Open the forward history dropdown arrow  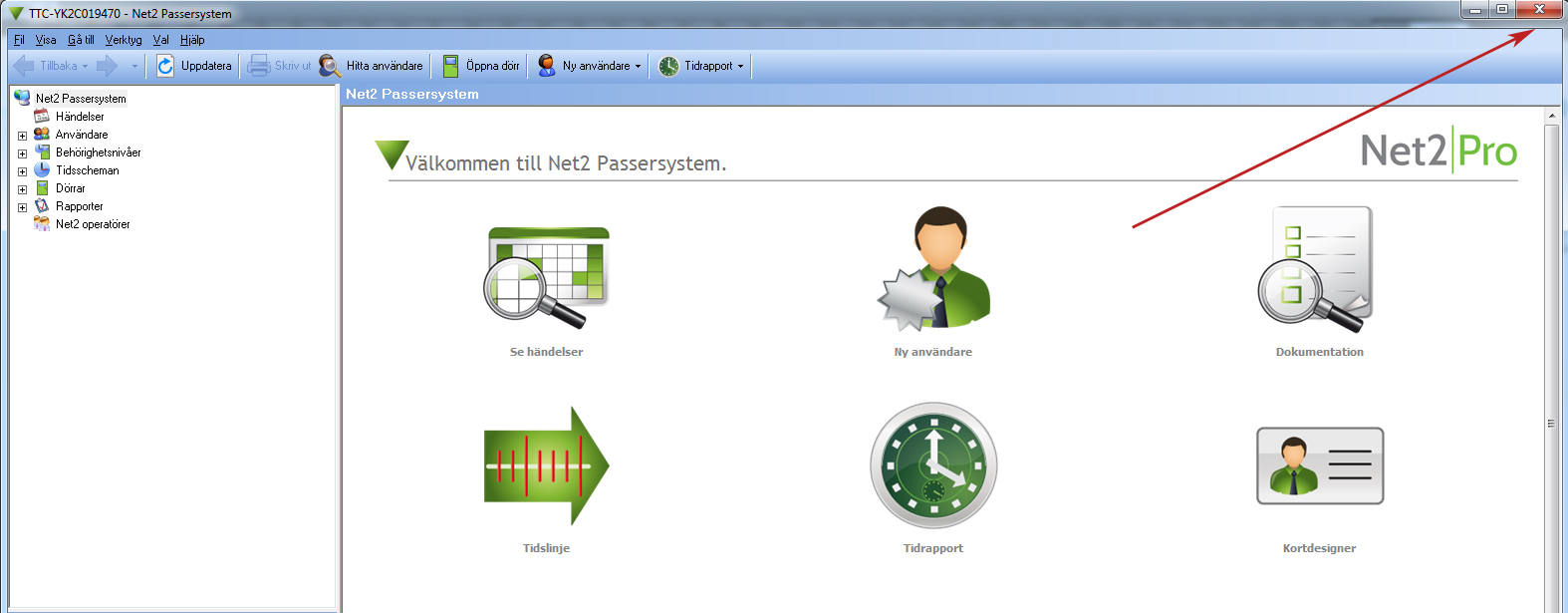point(134,67)
